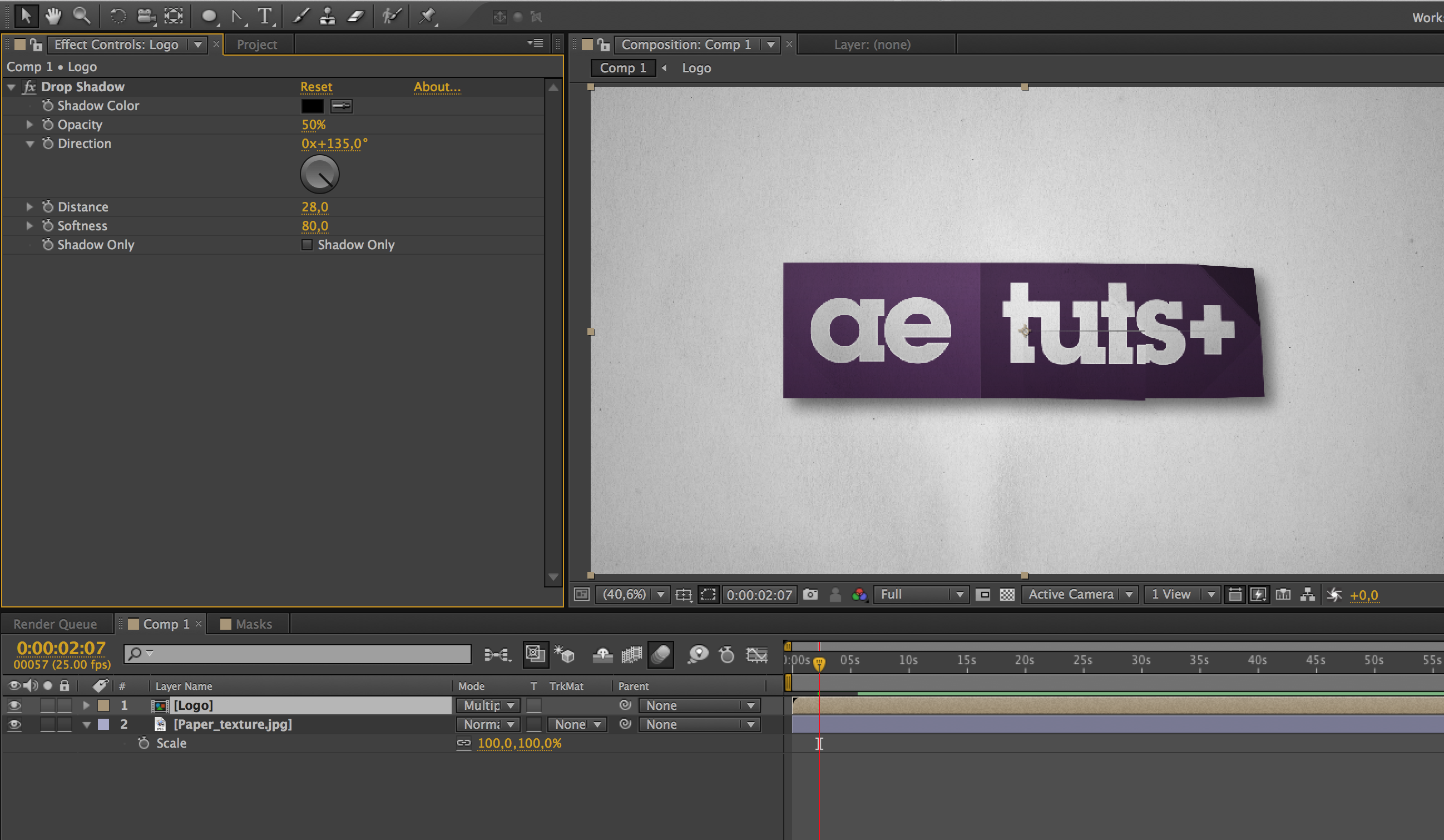Select the Rotation tool

coord(117,16)
